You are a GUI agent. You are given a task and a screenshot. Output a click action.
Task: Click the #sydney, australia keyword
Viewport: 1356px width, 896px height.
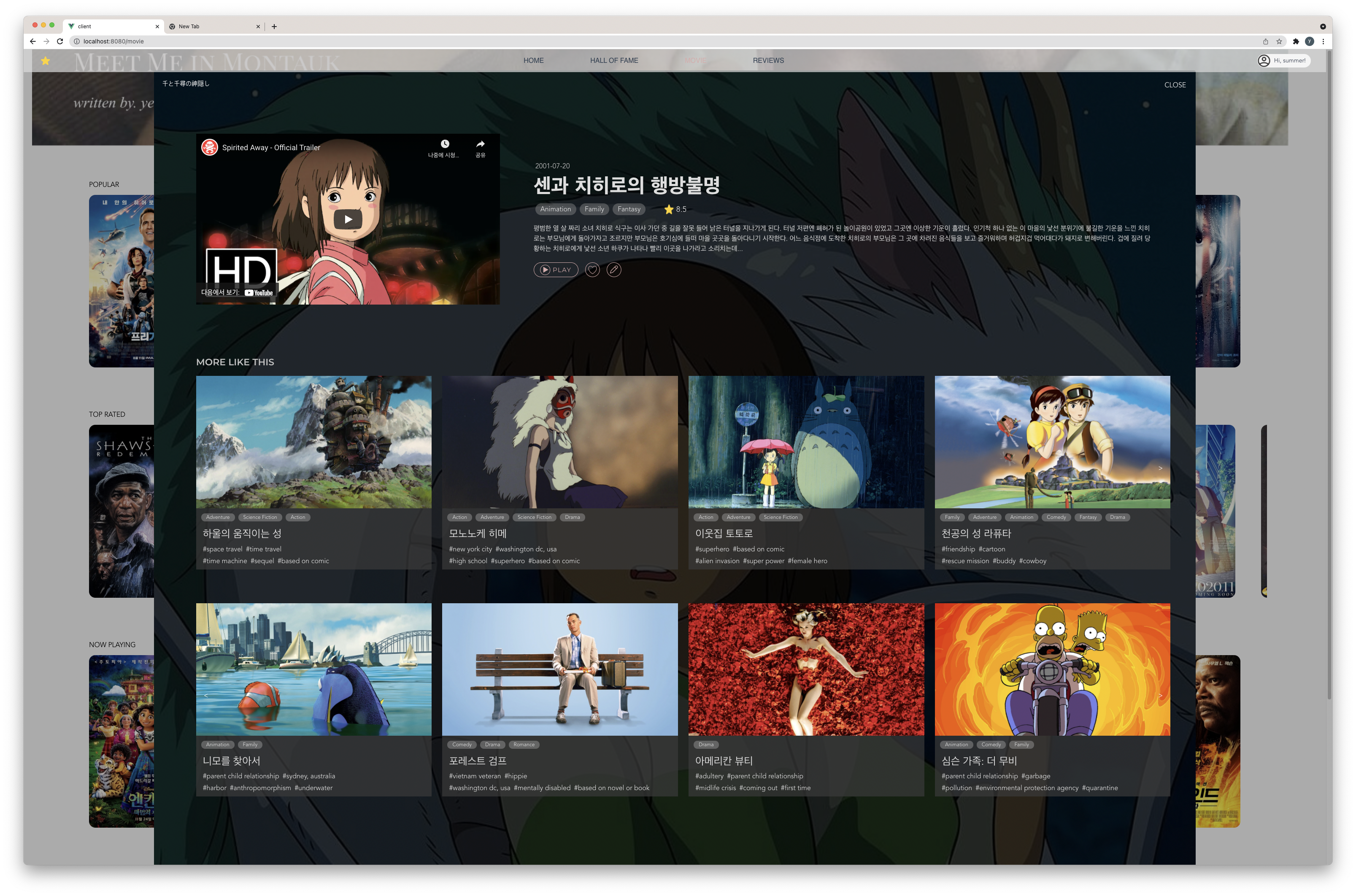pos(308,776)
